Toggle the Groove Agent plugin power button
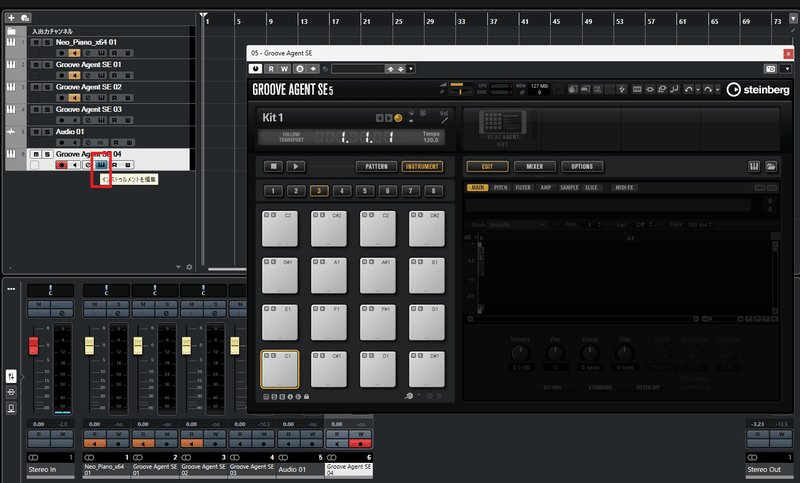The image size is (800, 483). (256, 69)
